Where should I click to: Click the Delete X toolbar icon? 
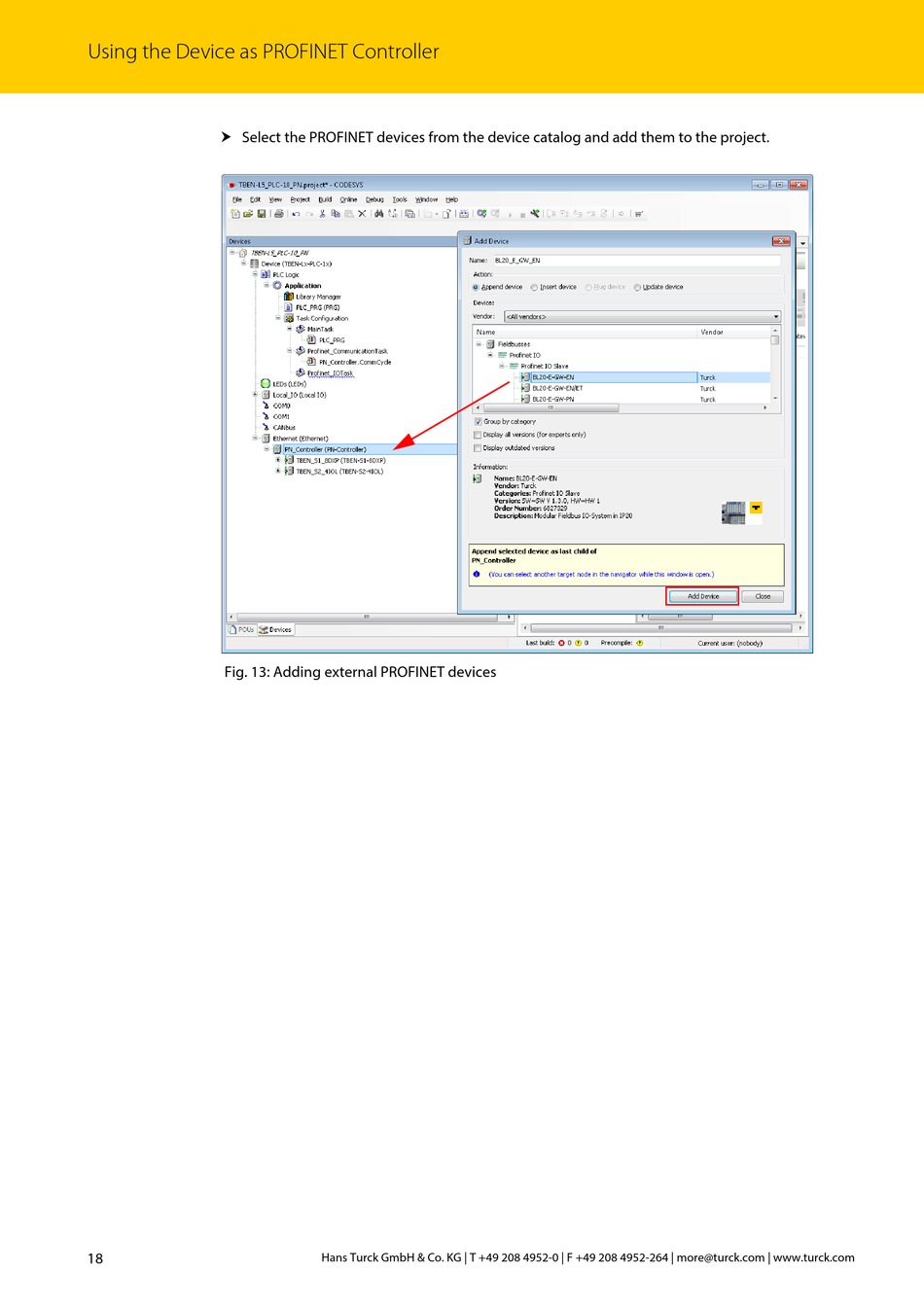pyautogui.click(x=362, y=214)
